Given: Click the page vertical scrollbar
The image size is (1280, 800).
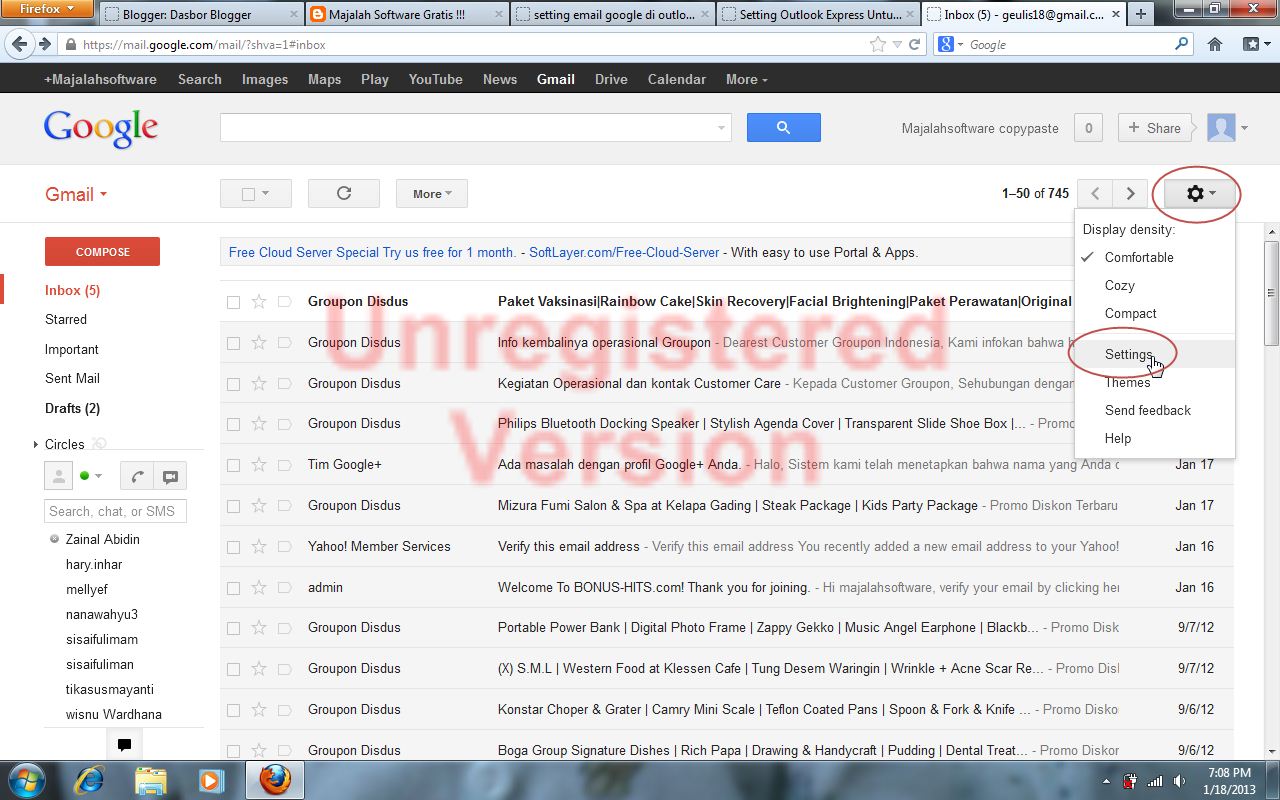Looking at the screenshot, I should (1271, 295).
